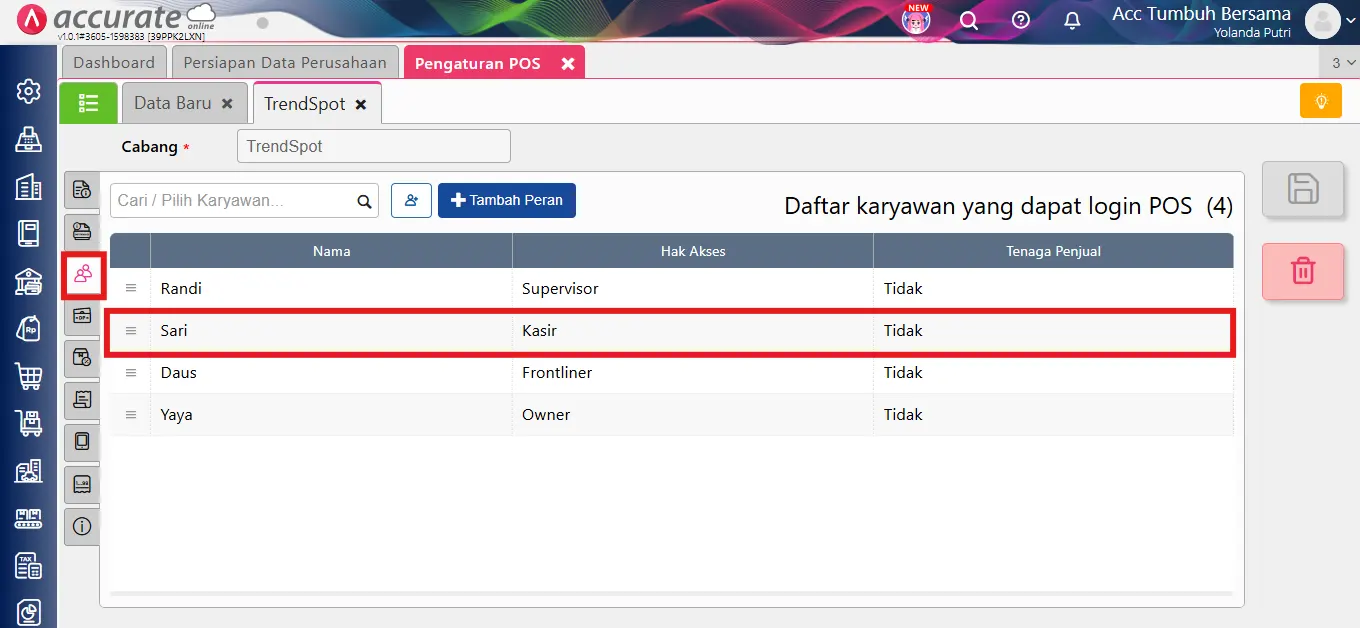Expand the user account menu arrow
Viewport: 1360px width, 628px height.
coord(1351,21)
